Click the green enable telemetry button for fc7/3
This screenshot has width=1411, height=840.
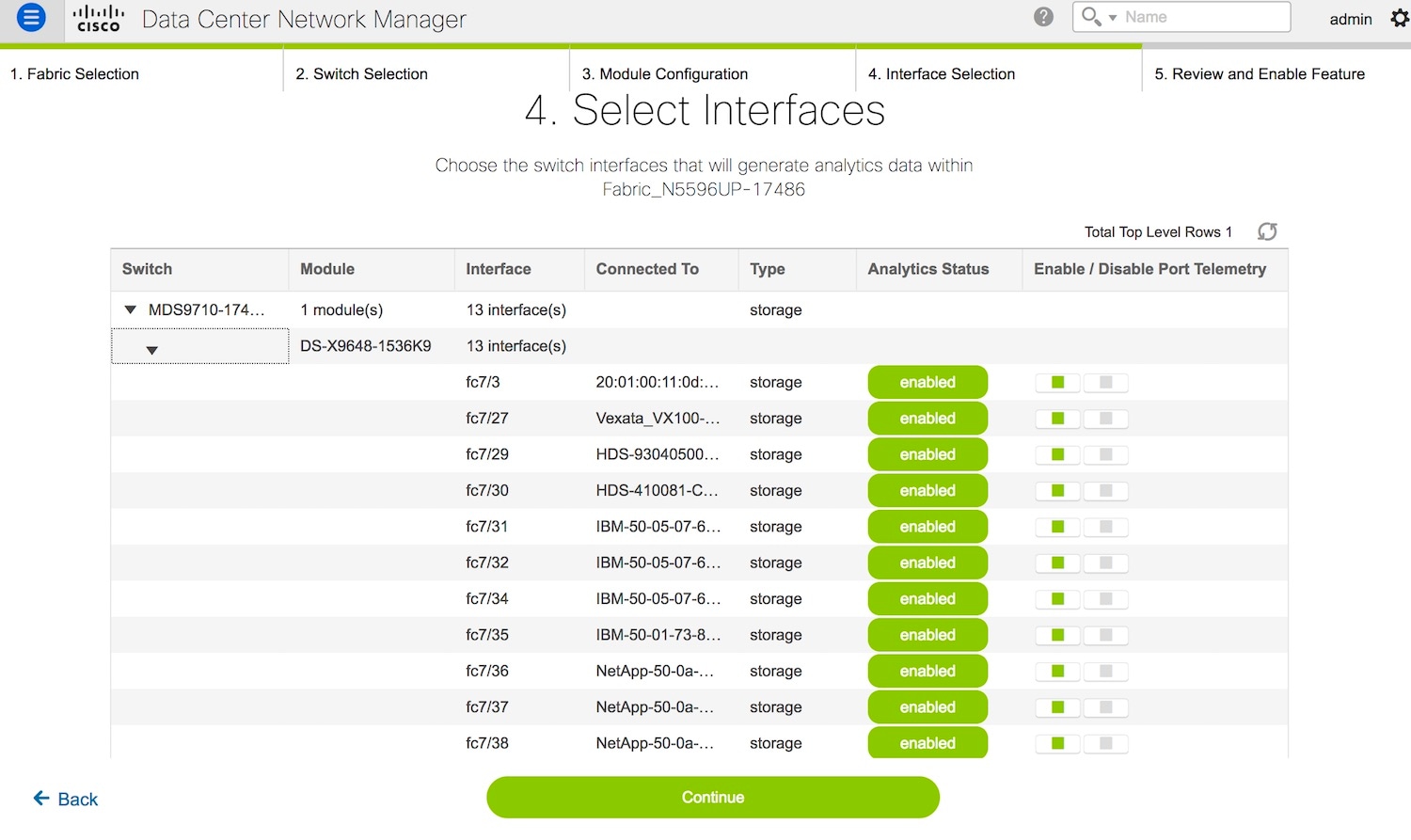[x=1057, y=382]
